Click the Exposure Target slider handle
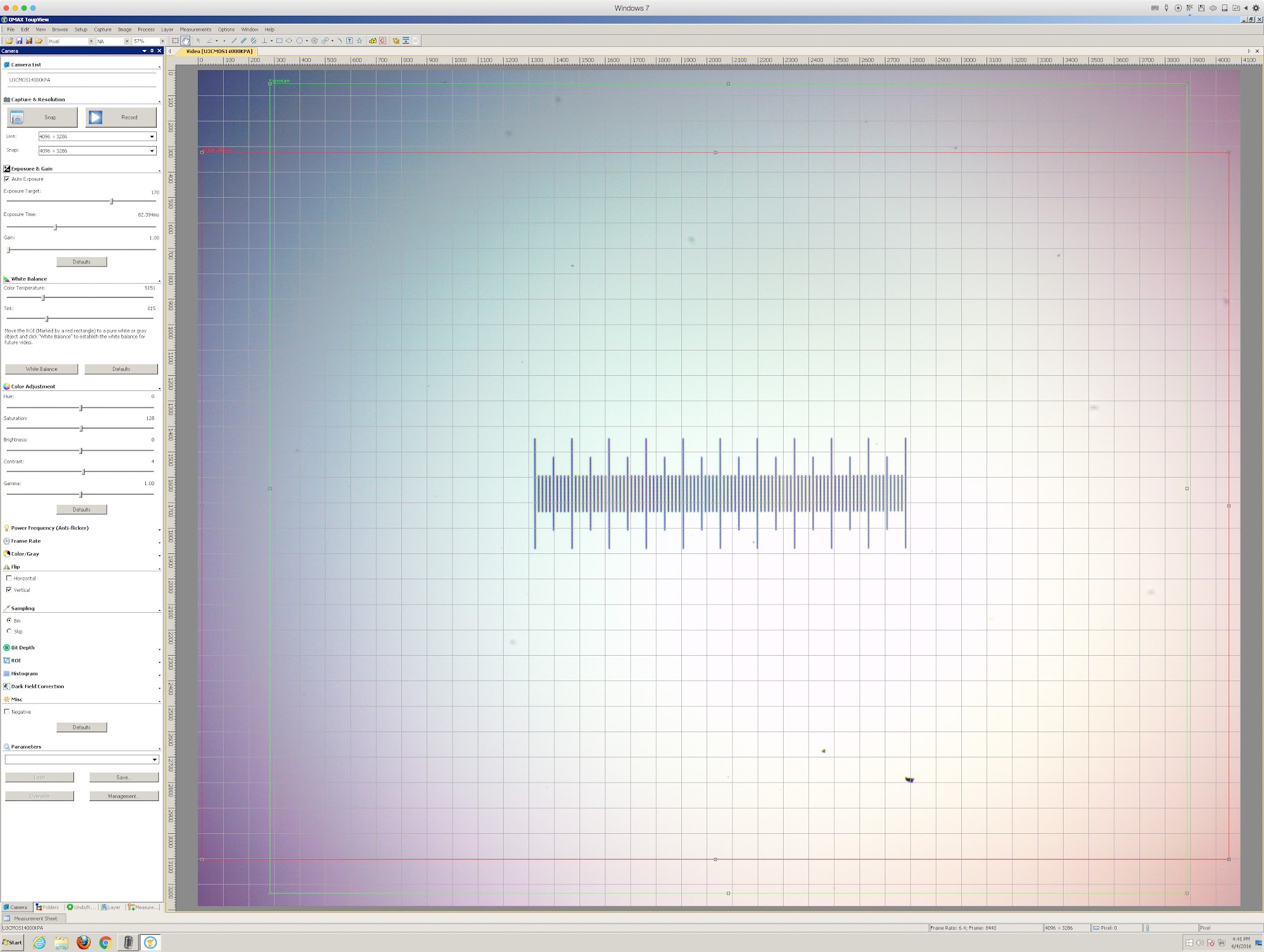 tap(112, 202)
